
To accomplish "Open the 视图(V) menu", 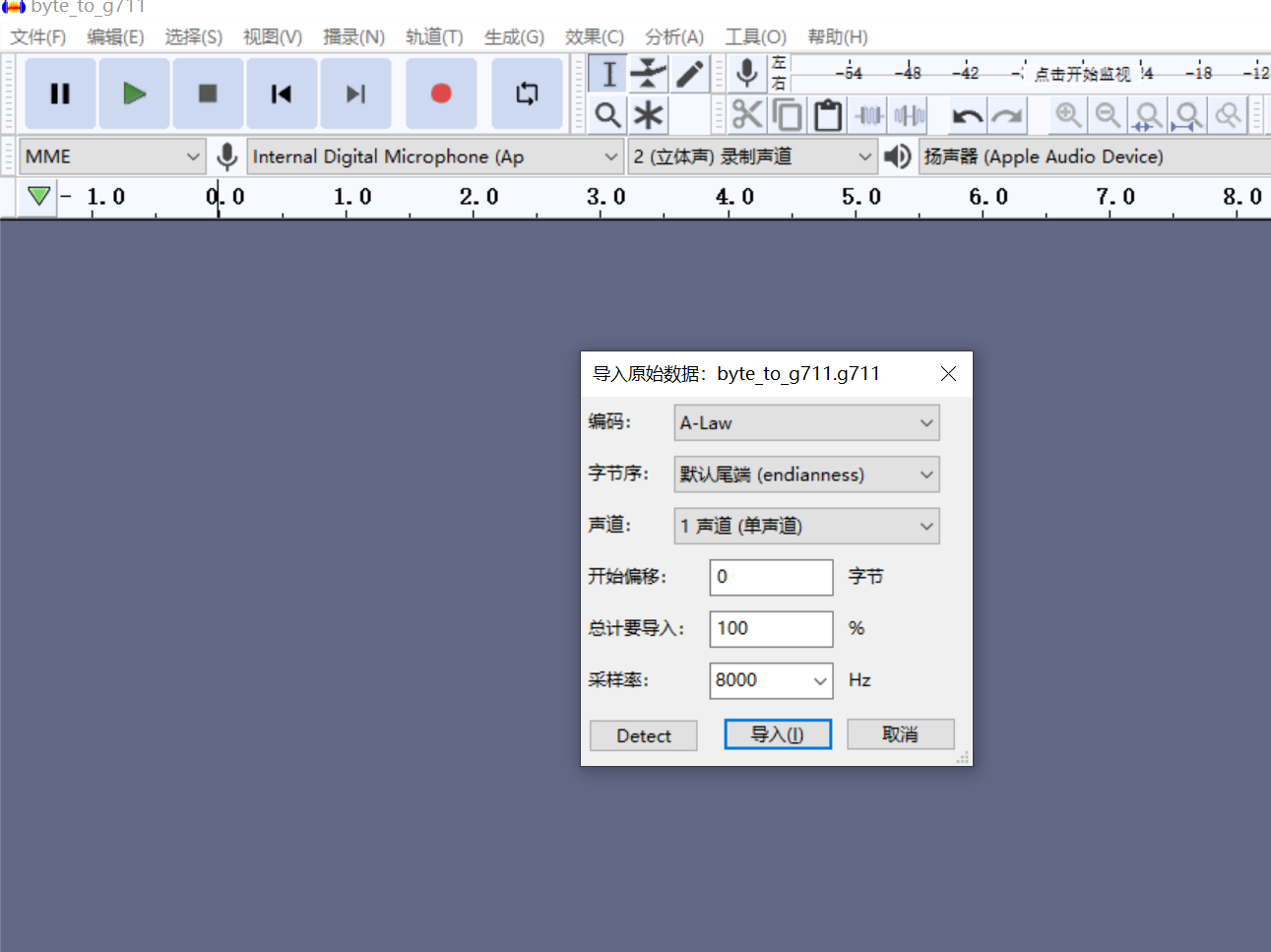I will click(x=273, y=36).
